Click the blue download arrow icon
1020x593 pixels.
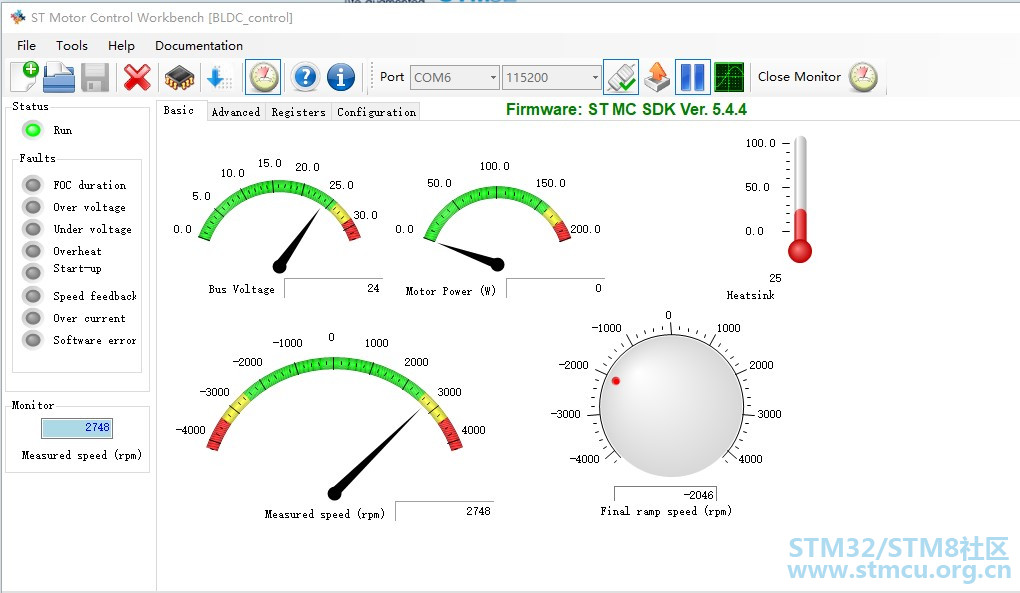click(x=218, y=77)
